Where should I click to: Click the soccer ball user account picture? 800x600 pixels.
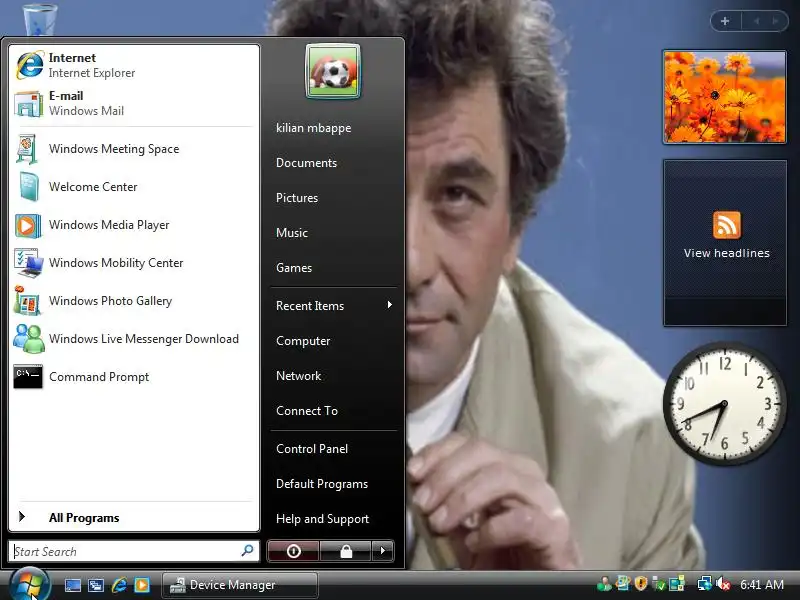click(x=333, y=71)
